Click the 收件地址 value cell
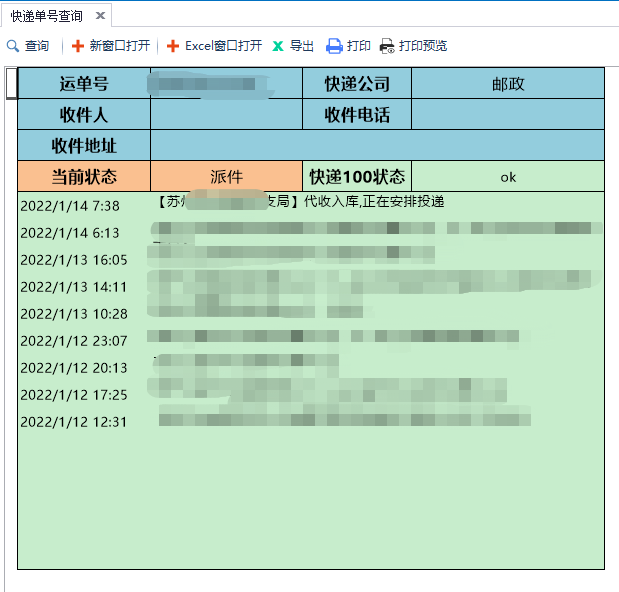 (377, 146)
